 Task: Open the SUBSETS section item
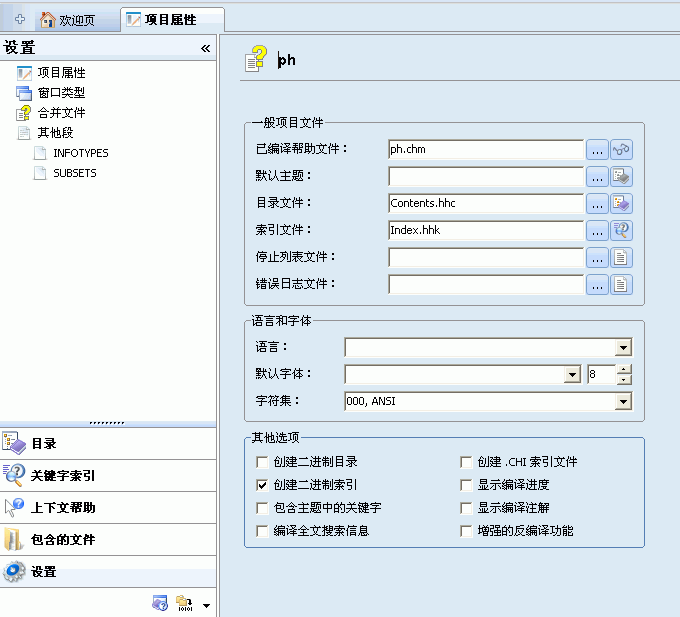65,173
